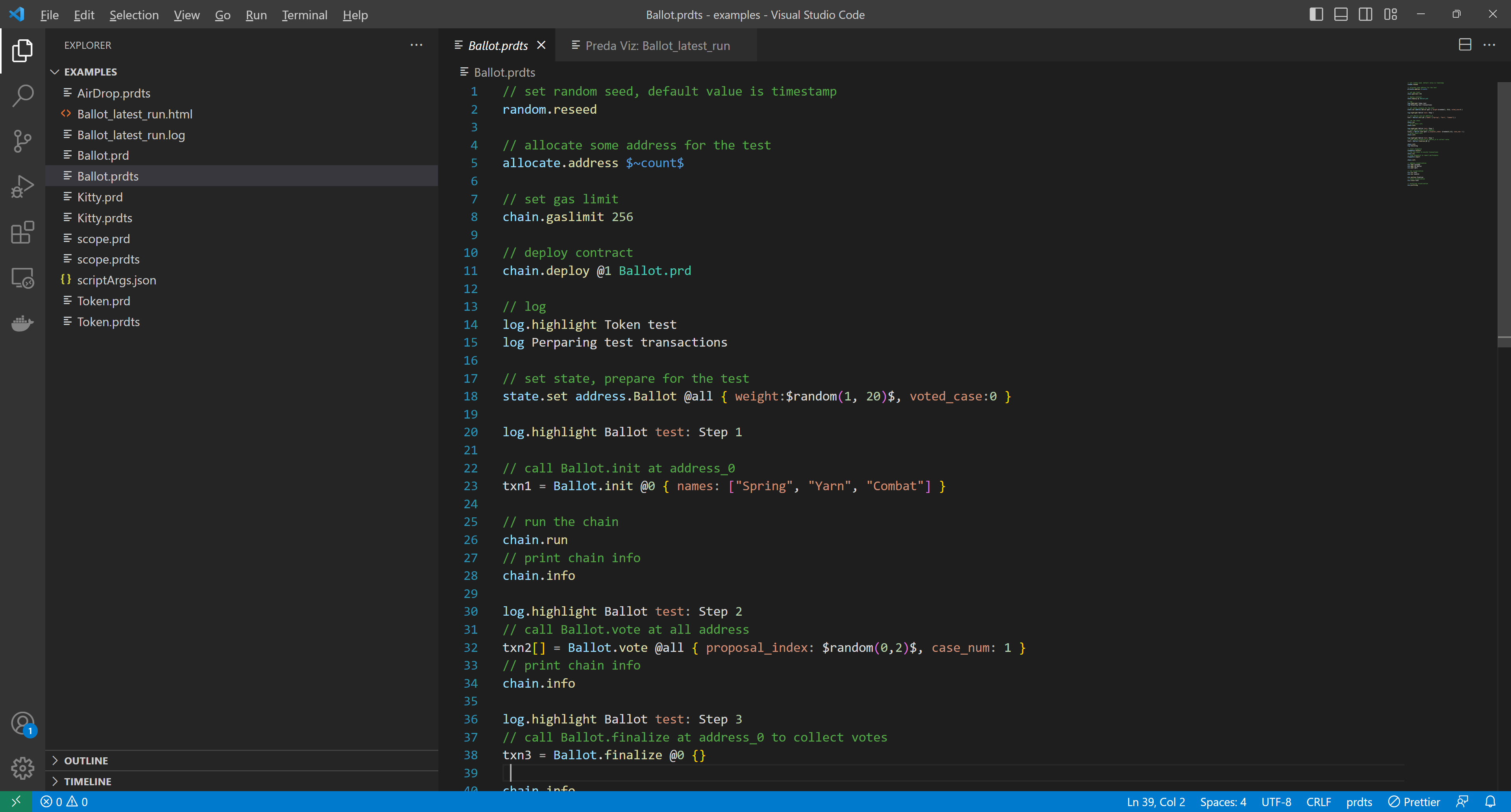Change indentation via Spaces: 4
The width and height of the screenshot is (1511, 812).
tap(1223, 801)
